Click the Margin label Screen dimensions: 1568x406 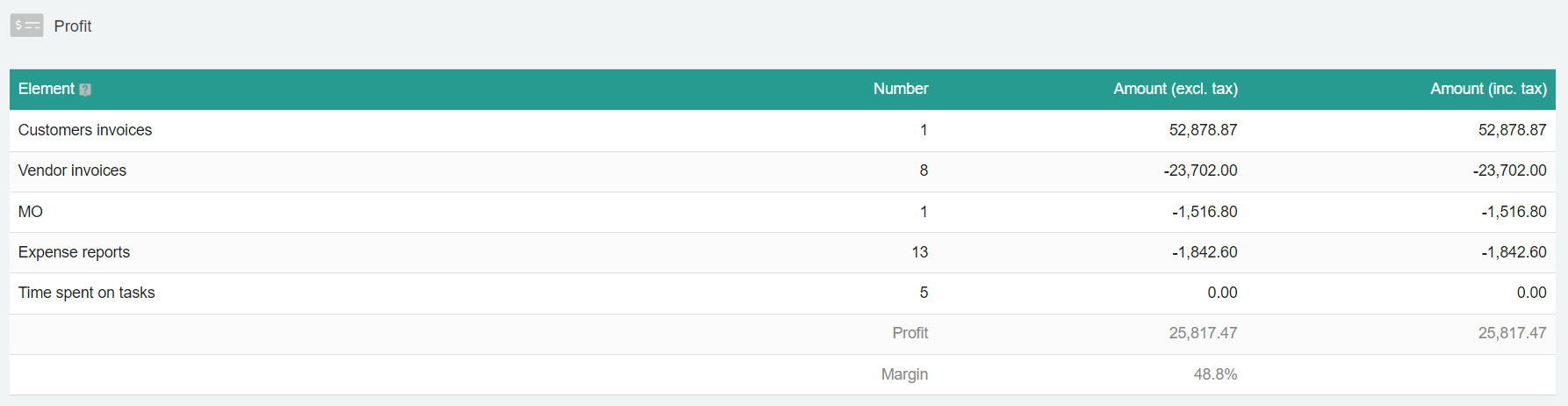[904, 374]
